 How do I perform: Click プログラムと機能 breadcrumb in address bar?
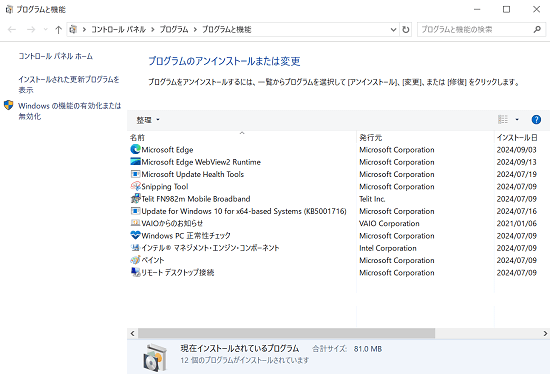click(x=226, y=29)
